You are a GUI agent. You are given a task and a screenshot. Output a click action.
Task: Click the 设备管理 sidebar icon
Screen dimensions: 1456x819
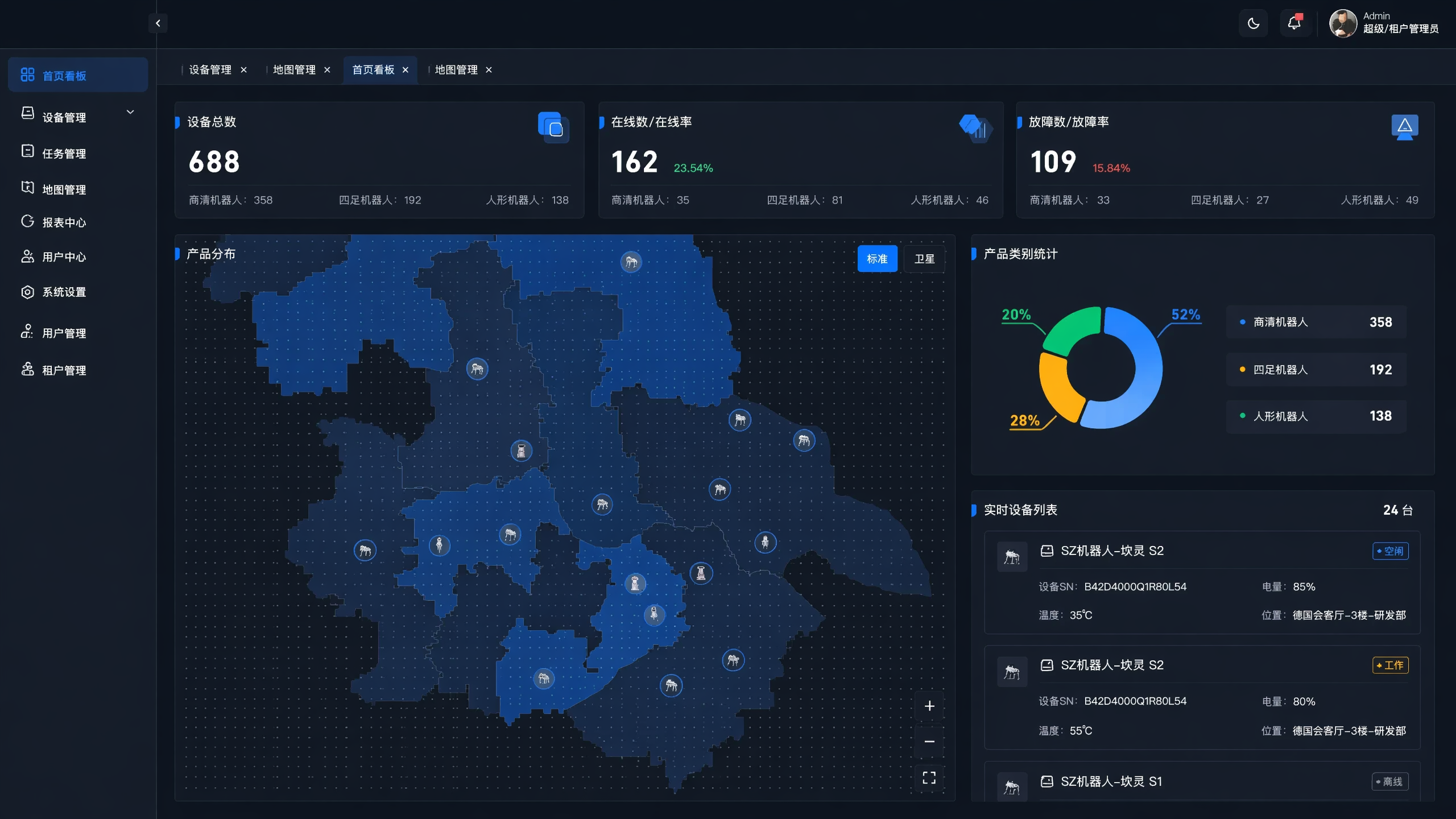coord(27,113)
